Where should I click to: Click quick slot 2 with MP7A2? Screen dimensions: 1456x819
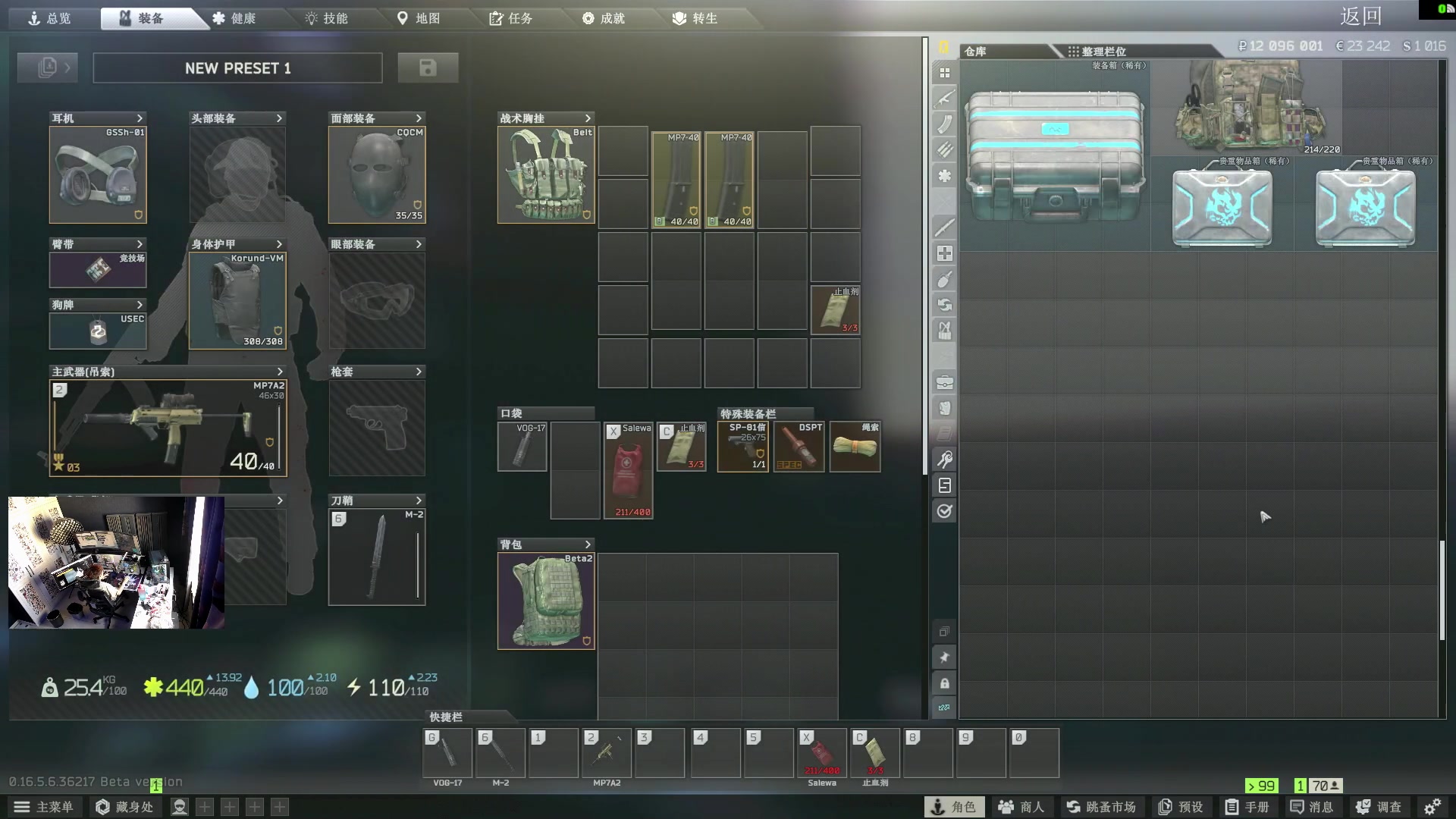(607, 753)
